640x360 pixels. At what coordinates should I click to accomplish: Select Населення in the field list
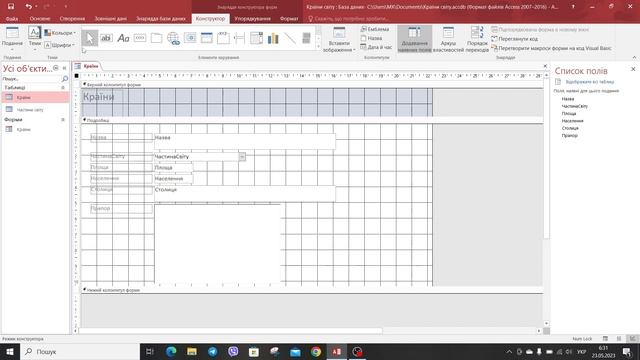[573, 121]
